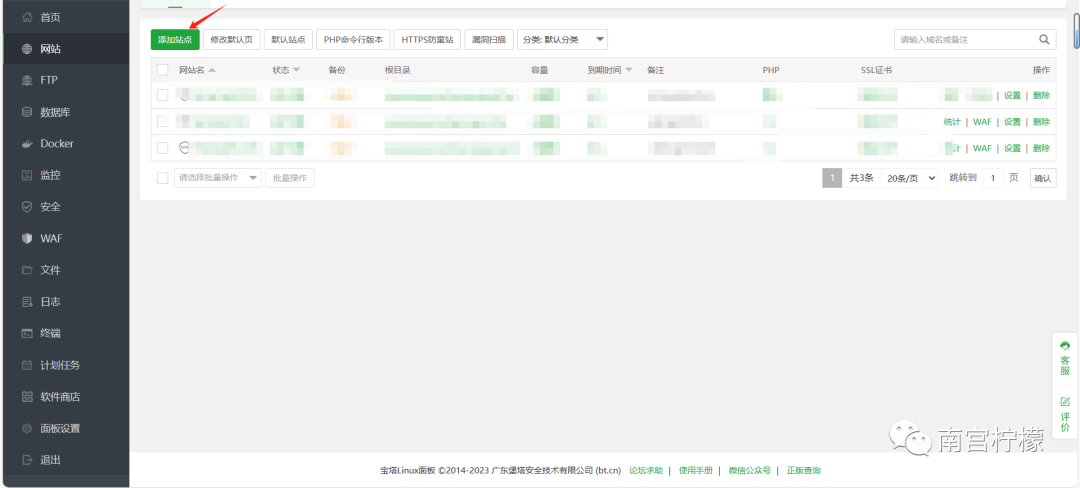The width and height of the screenshot is (1080, 488).
Task: Open the 分类: 默认分类 dropdown
Action: (562, 39)
